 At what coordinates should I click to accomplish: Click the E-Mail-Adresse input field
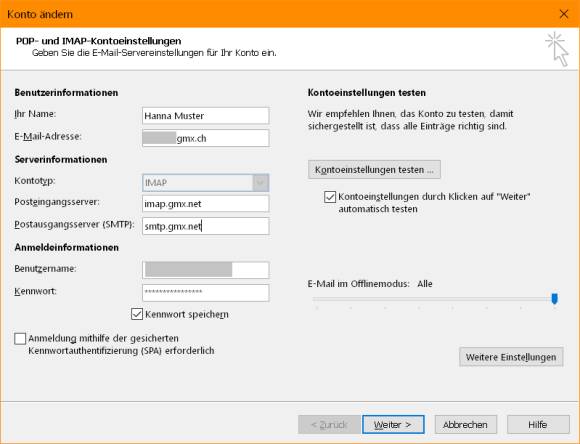click(x=205, y=138)
